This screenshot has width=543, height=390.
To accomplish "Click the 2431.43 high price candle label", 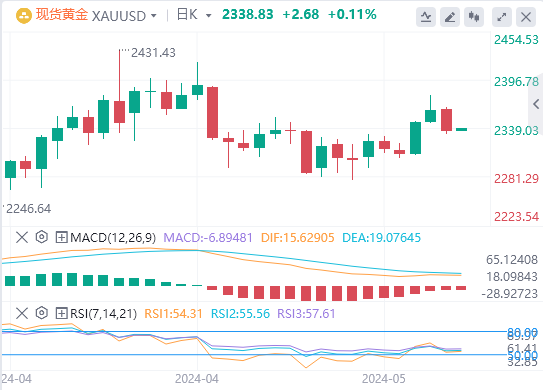I will (153, 53).
